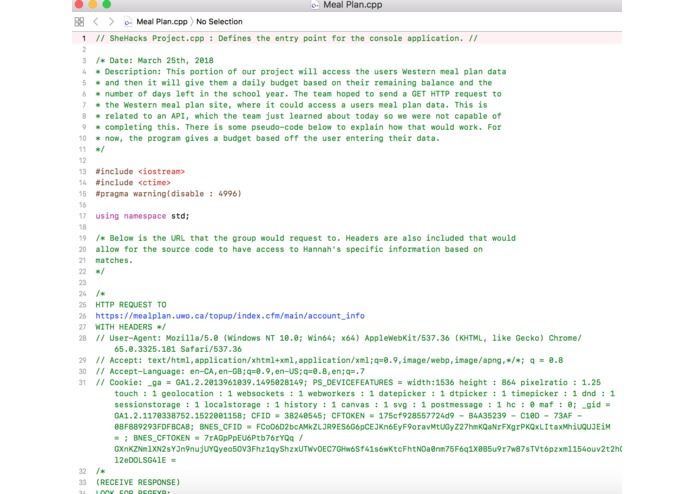Click the '(RECEIVE RESPONSE)' comment line
This screenshot has height=494, width=695.
138,482
